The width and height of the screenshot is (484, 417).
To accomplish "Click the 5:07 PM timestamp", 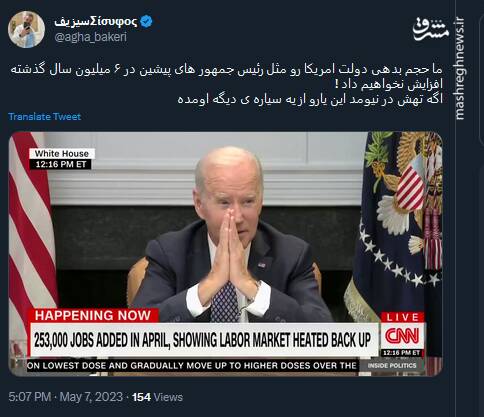I will 30,397.
